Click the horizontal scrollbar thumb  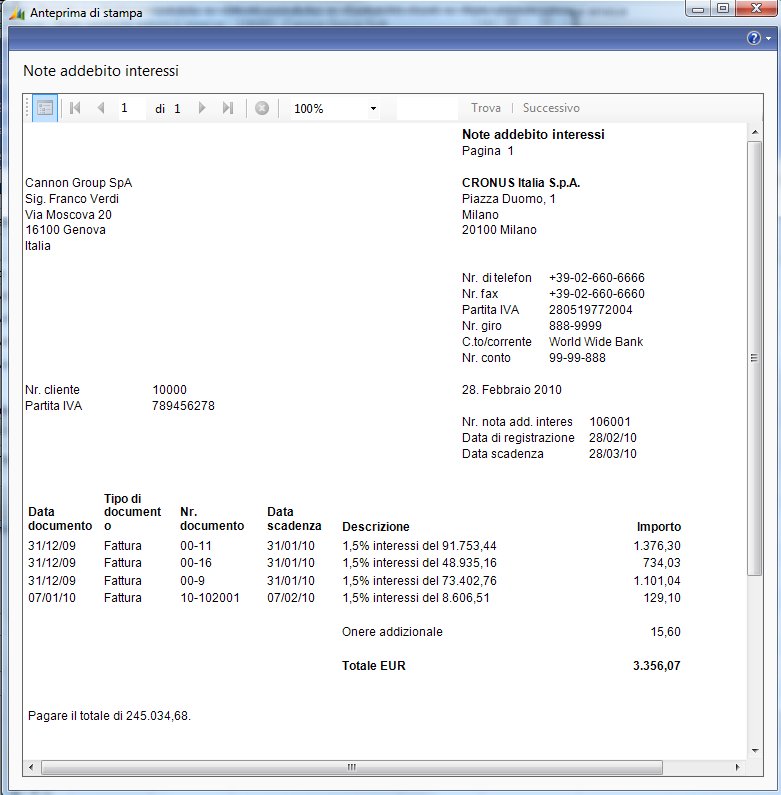coord(351,767)
